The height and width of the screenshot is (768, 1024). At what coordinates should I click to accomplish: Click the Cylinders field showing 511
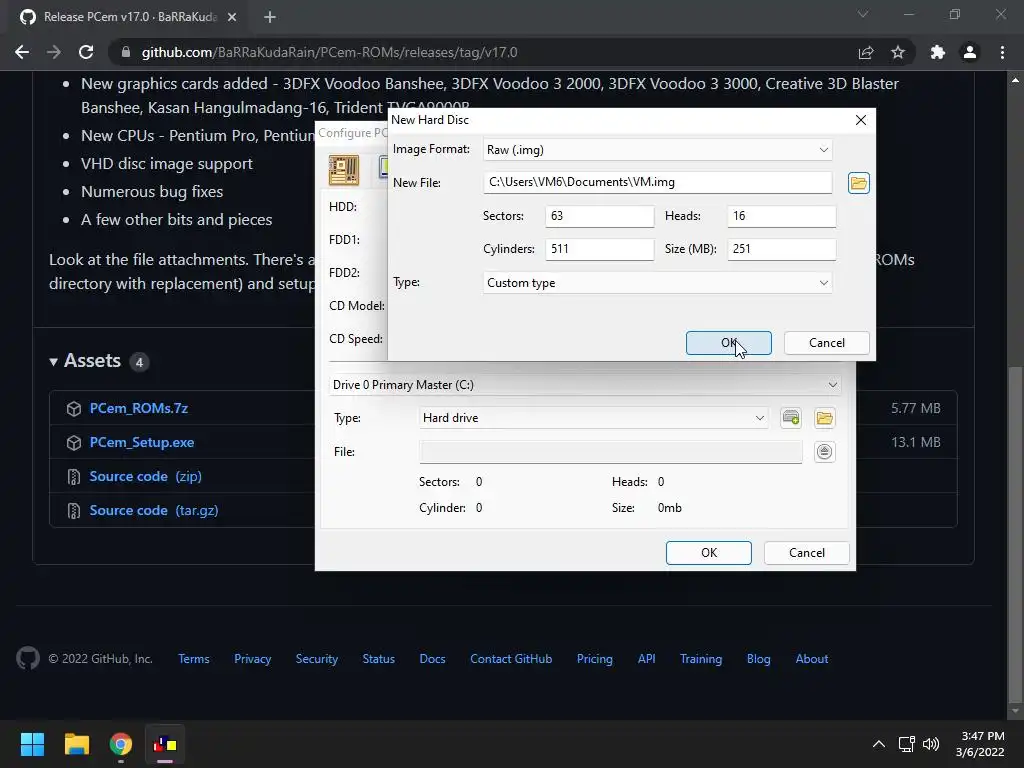coord(600,249)
